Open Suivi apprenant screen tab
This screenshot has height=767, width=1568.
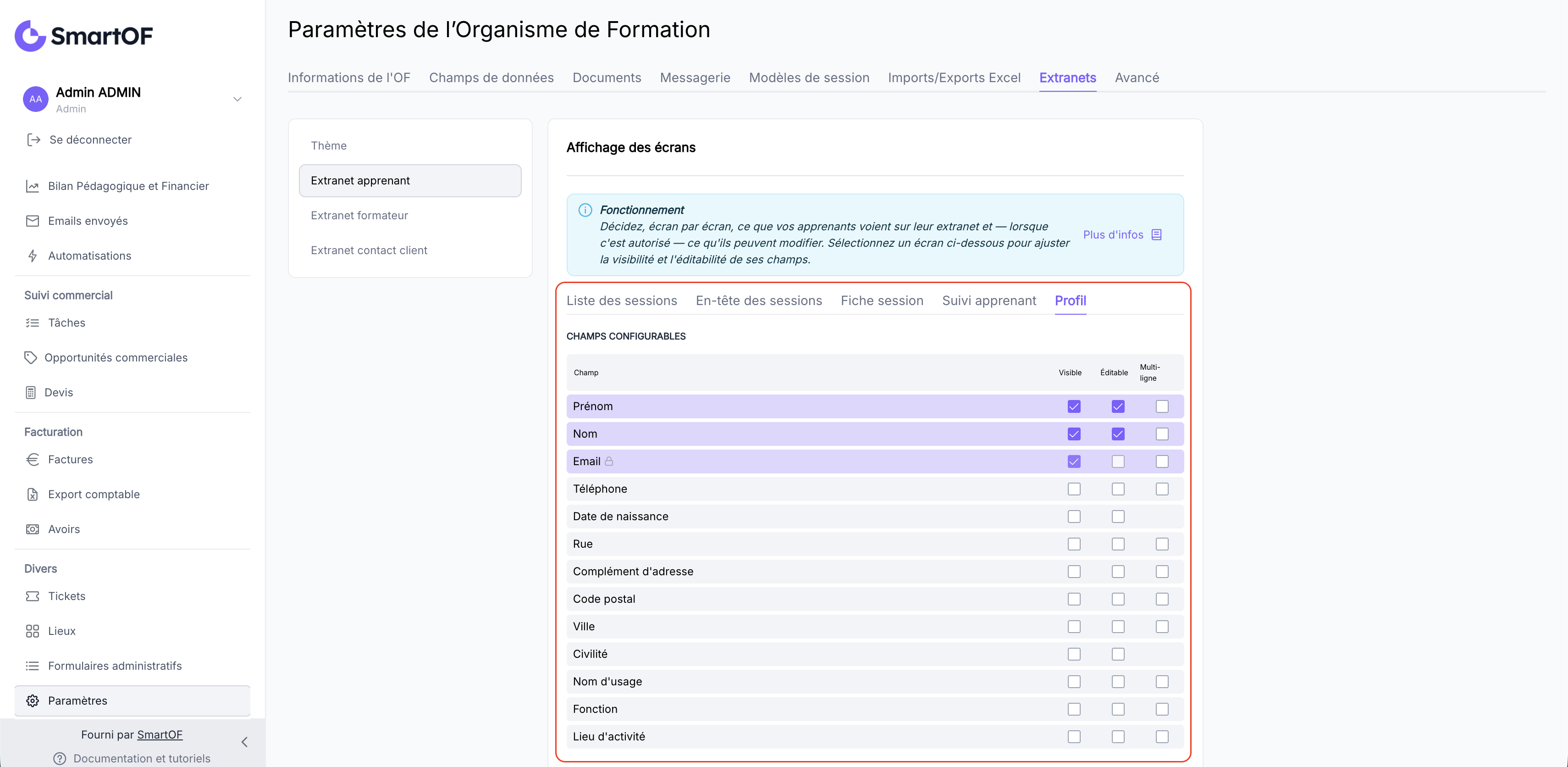click(x=988, y=300)
